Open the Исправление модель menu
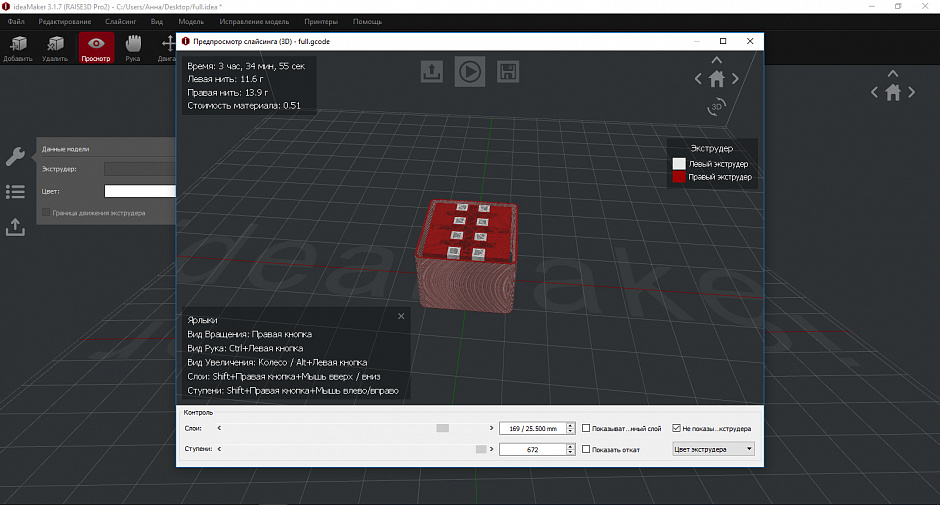 254,22
